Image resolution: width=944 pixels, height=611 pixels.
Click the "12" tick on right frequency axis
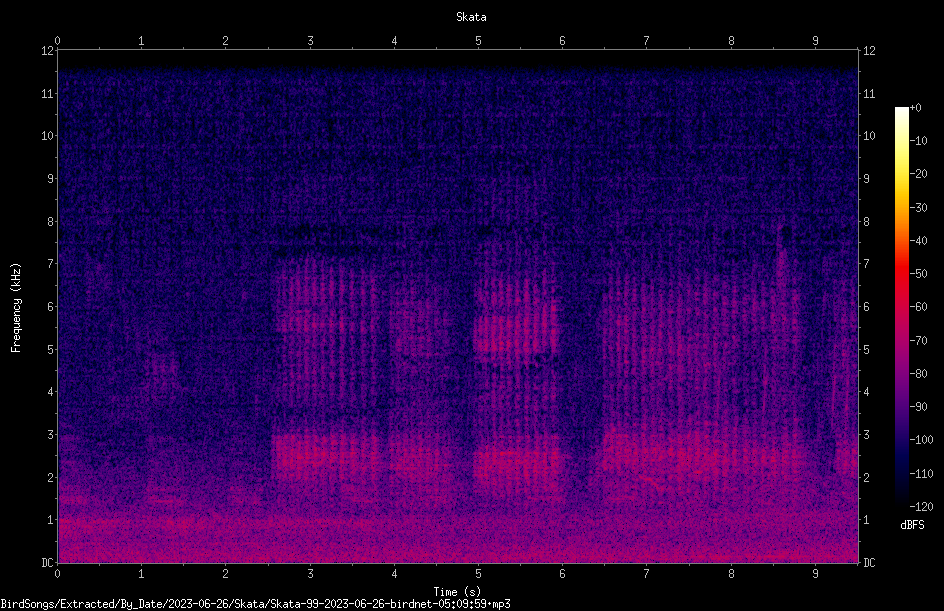click(869, 51)
